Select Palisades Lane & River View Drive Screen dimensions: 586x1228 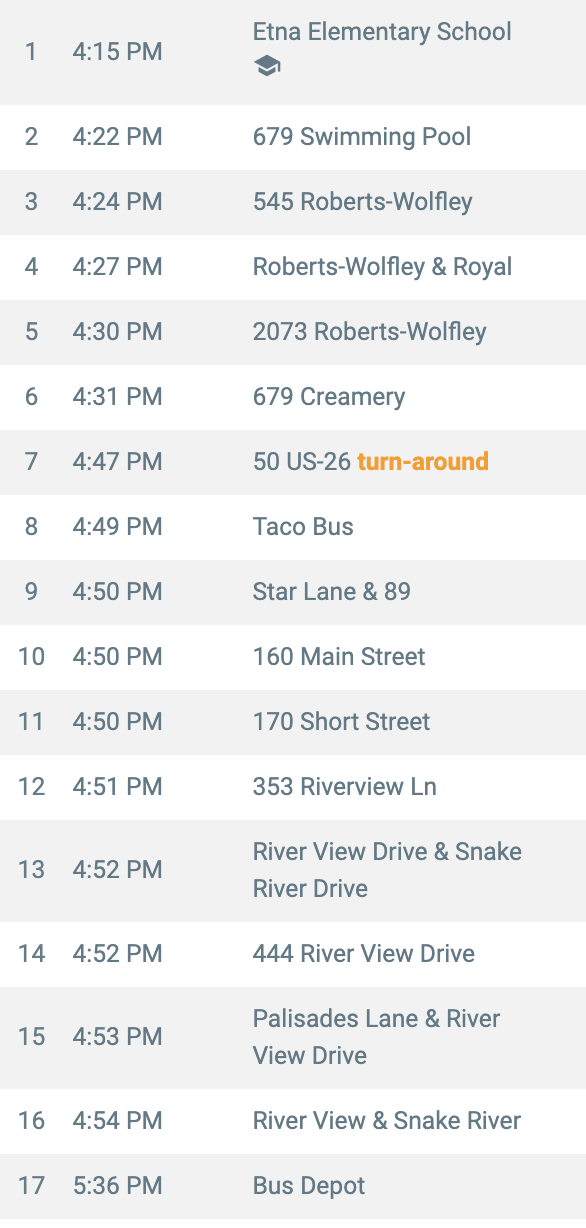pyautogui.click(x=293, y=1037)
